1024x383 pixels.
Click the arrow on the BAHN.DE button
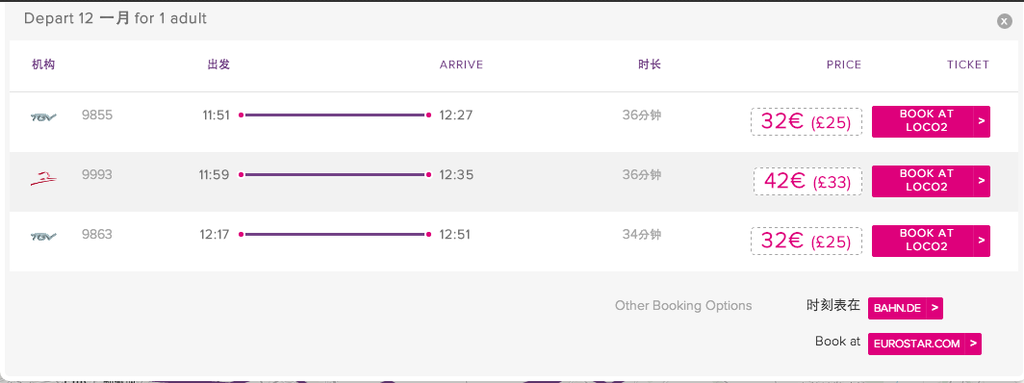(935, 308)
